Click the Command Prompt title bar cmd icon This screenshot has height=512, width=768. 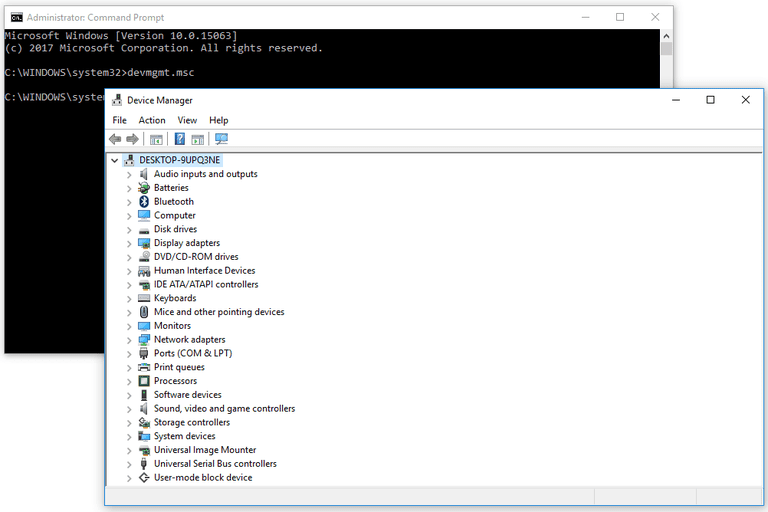[17, 17]
